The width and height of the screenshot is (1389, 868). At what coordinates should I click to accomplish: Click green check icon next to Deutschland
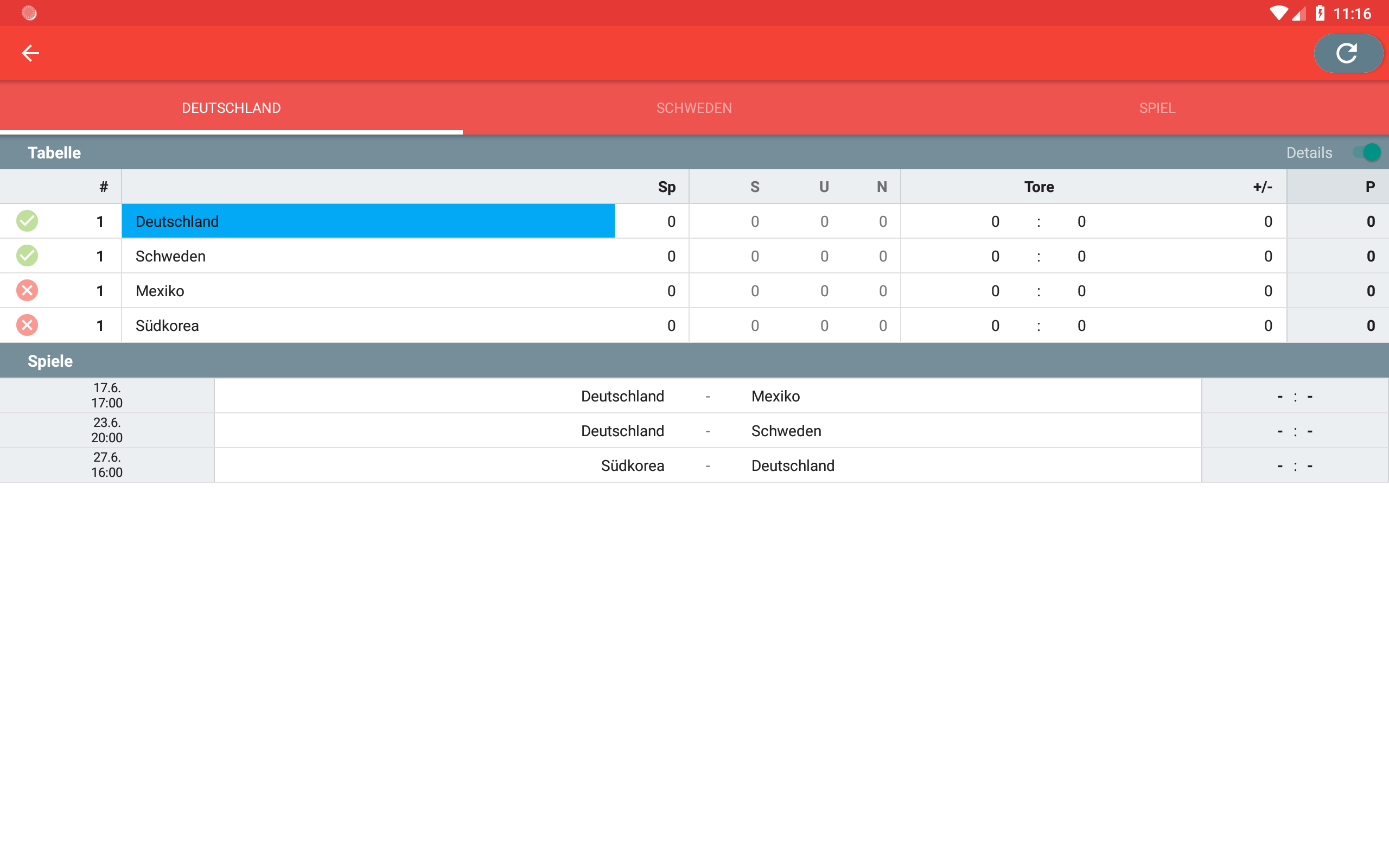tap(27, 221)
